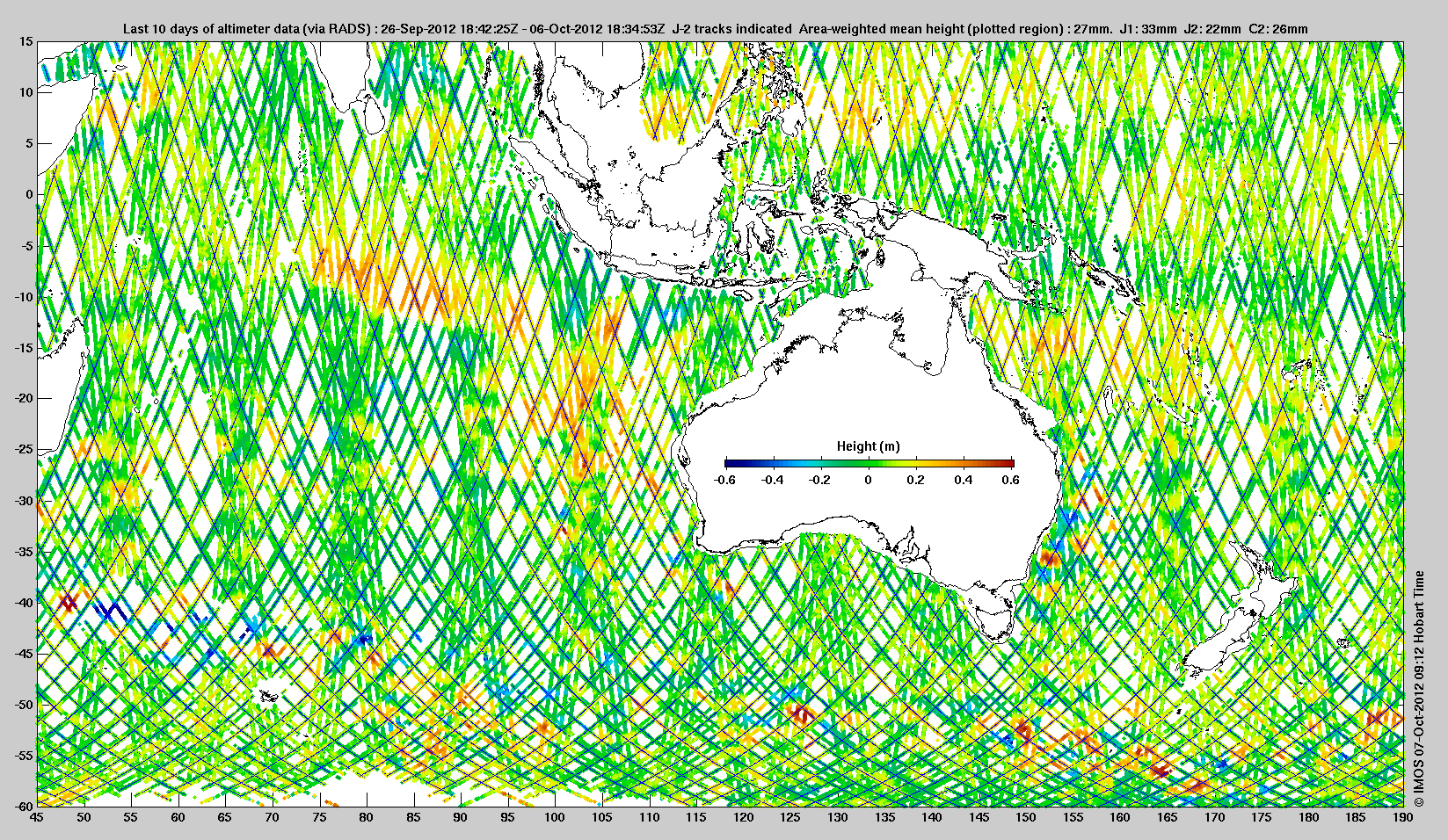Click 'Area-weighted mean height (plotted region)' text

pyautogui.click(x=930, y=29)
